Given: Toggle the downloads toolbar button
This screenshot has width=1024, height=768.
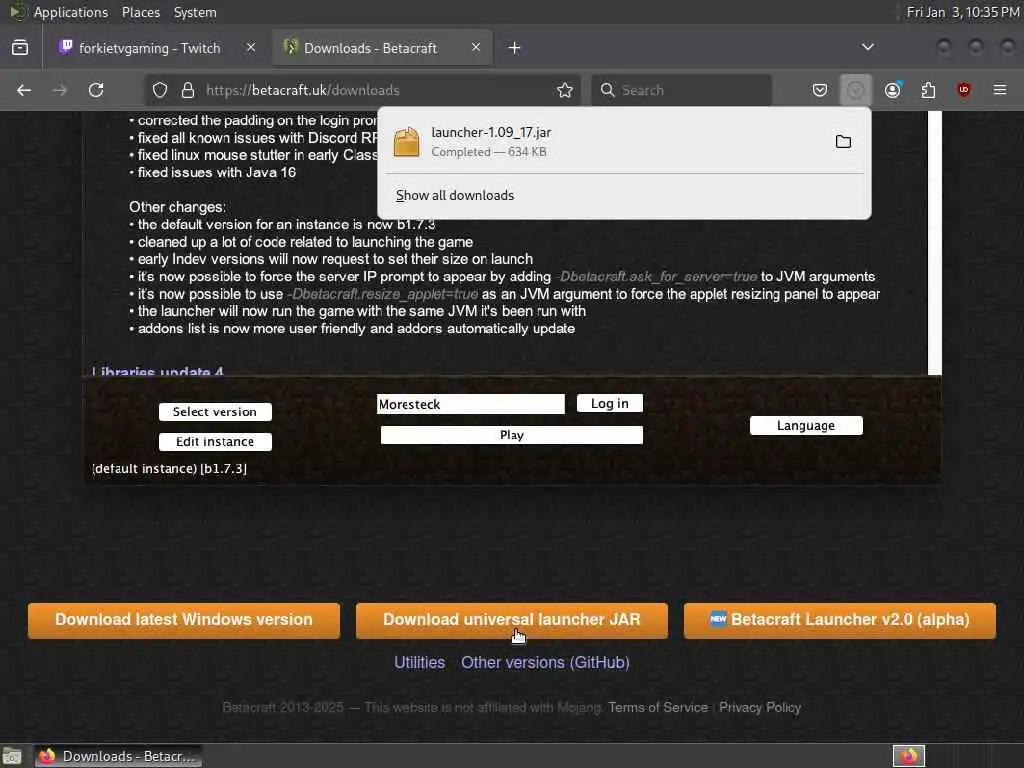Looking at the screenshot, I should (856, 90).
